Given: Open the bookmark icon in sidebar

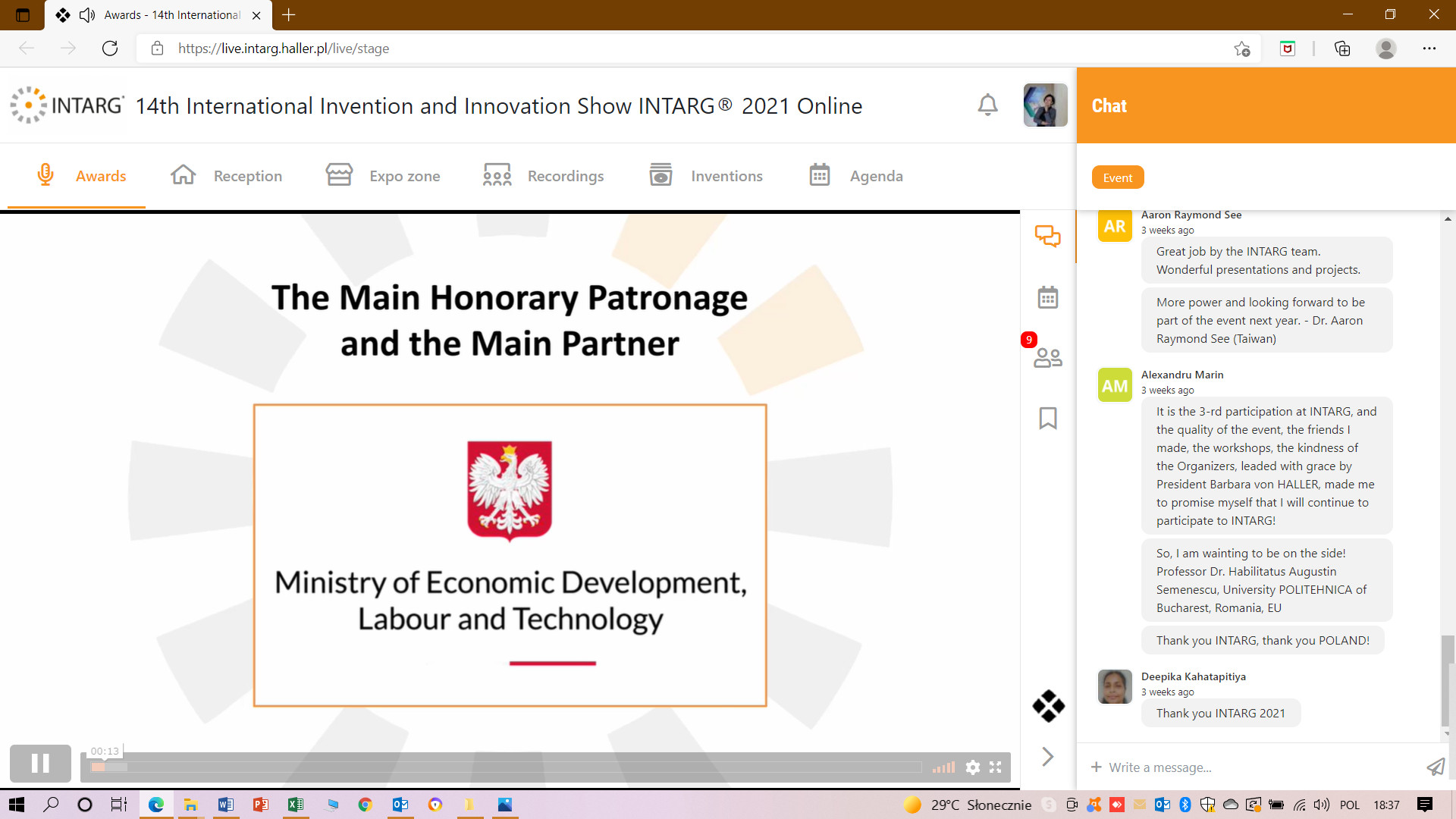Looking at the screenshot, I should click(1048, 418).
